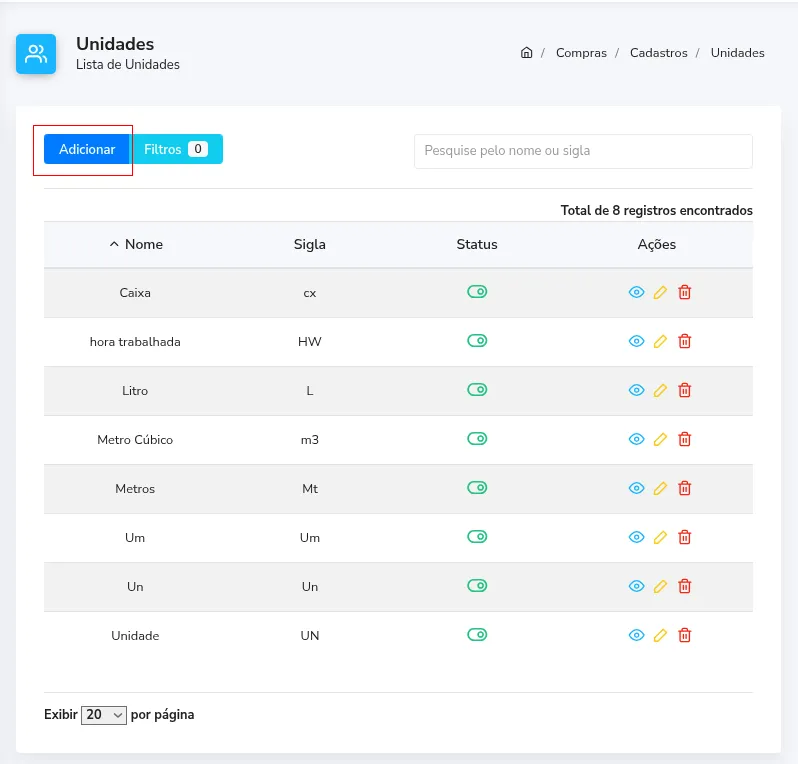Toggle status of the Un unit
Screen dimensions: 798x764
point(477,586)
